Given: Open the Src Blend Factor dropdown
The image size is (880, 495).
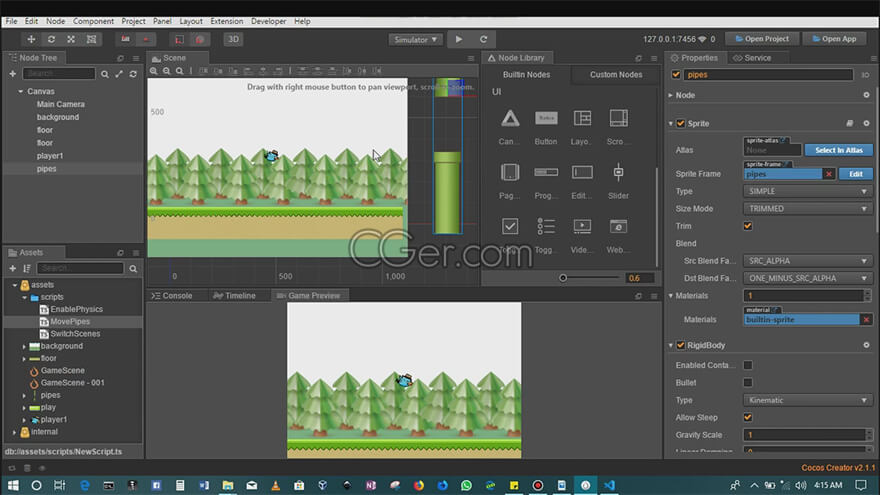Looking at the screenshot, I should 808,261.
